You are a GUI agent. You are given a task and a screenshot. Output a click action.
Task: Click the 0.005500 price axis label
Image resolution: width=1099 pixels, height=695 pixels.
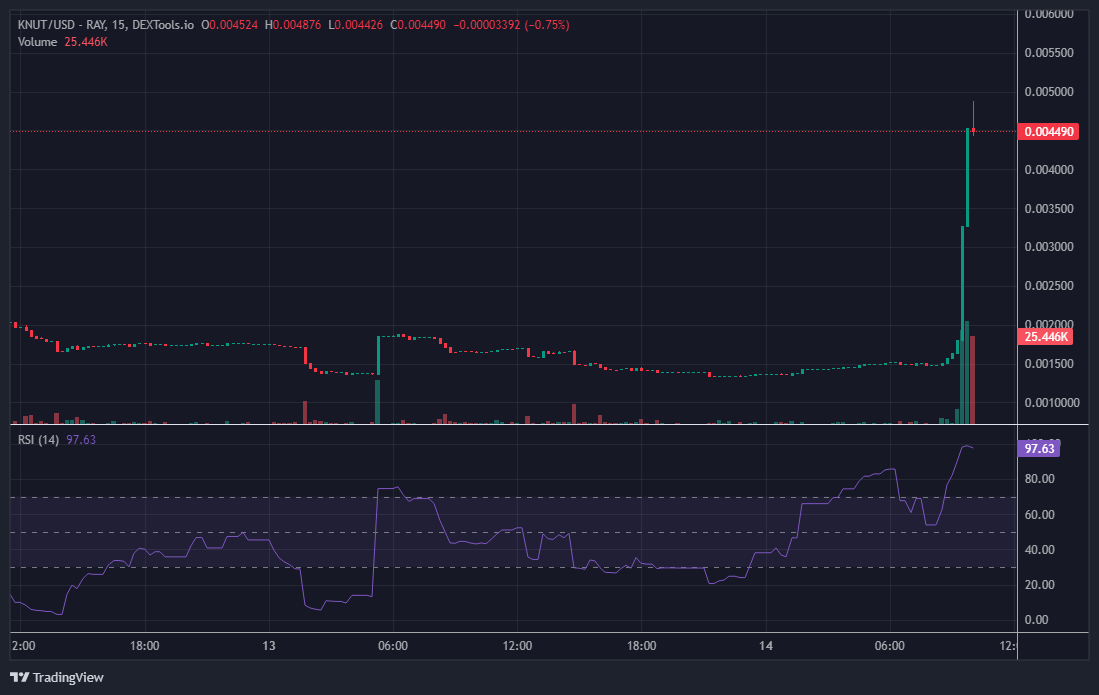click(x=1049, y=53)
